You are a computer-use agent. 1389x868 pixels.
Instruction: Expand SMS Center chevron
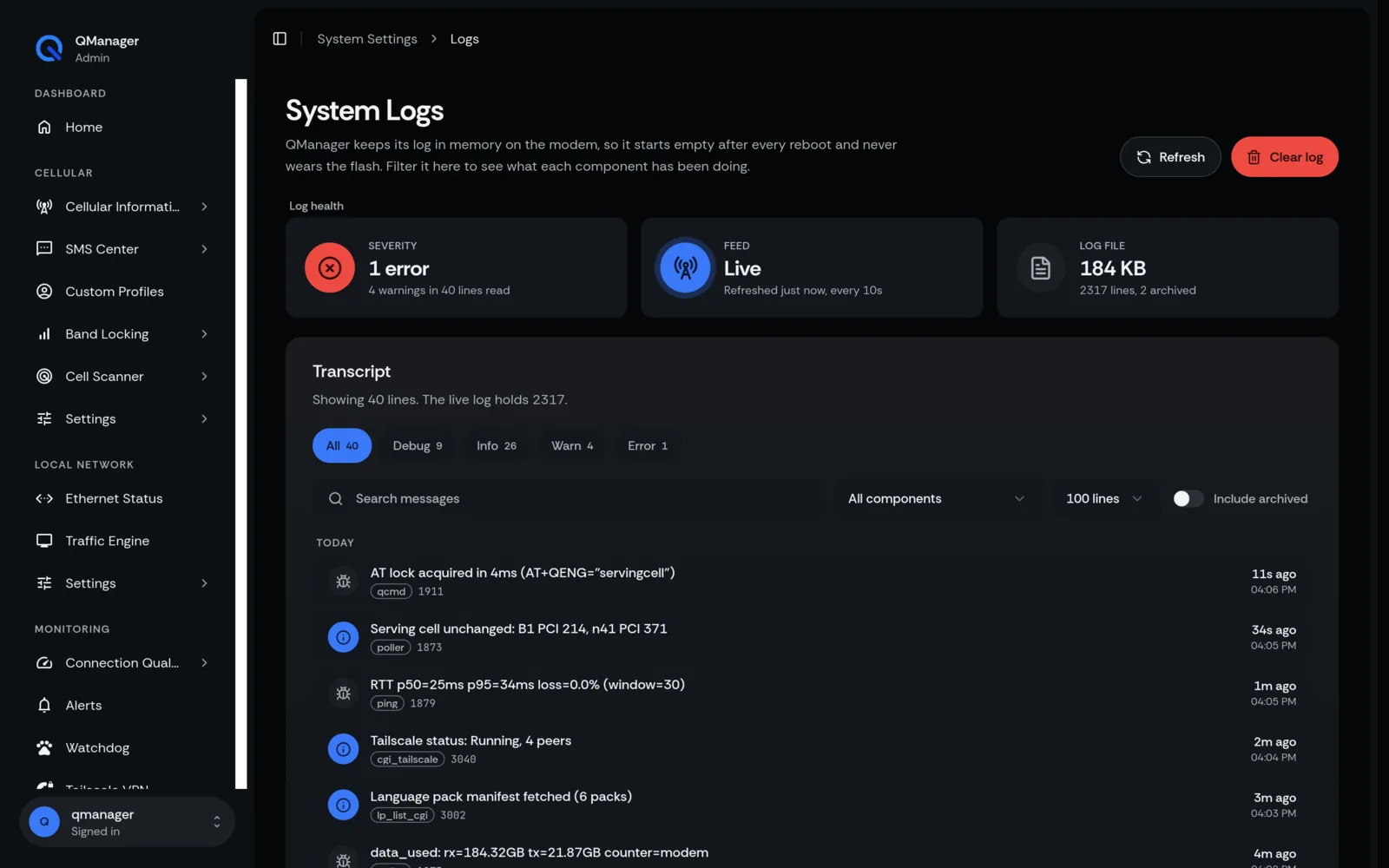pyautogui.click(x=205, y=249)
